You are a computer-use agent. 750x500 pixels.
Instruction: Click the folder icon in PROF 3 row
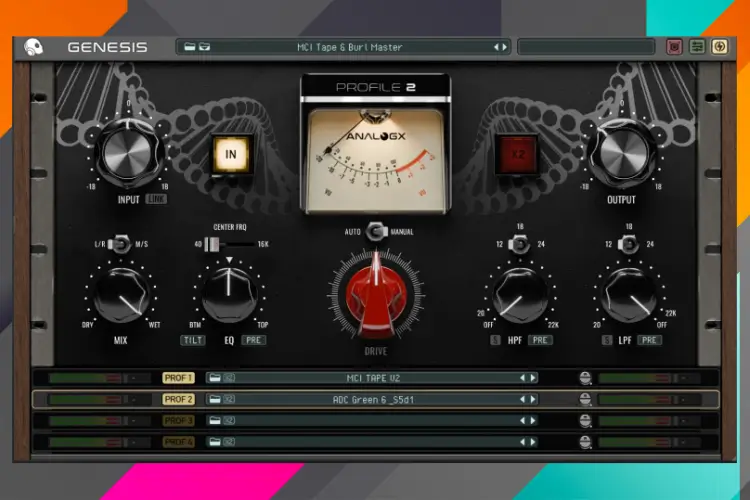tap(214, 420)
